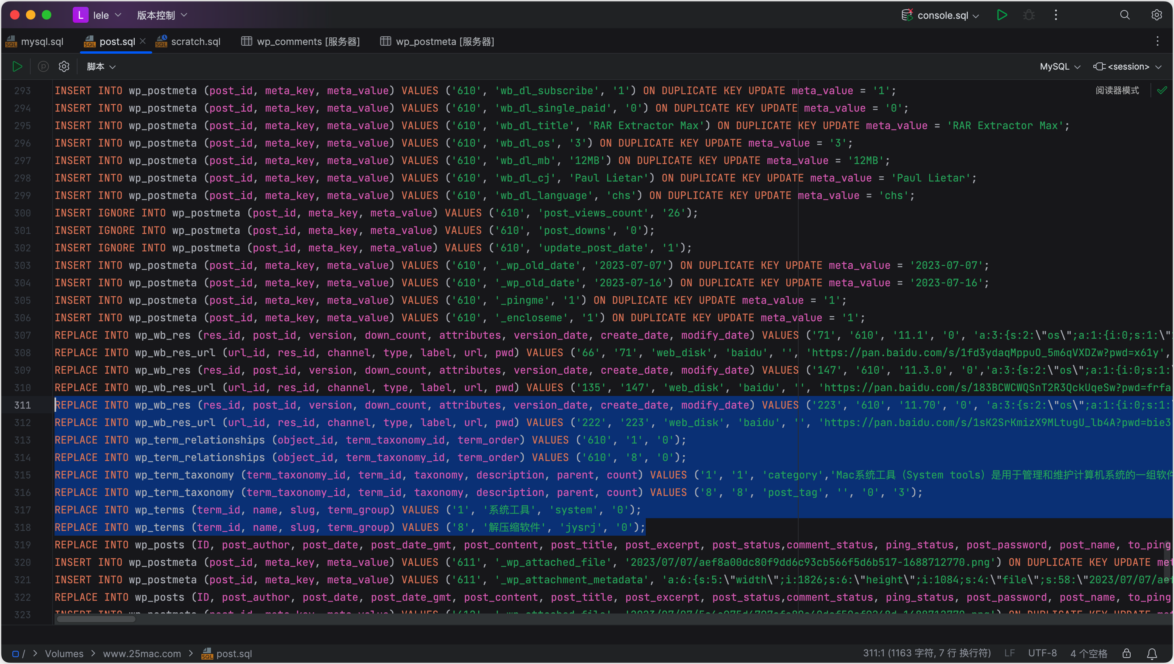Viewport: 1174px width, 664px height.
Task: Open the 版本控制 dropdown menu
Action: coord(162,15)
